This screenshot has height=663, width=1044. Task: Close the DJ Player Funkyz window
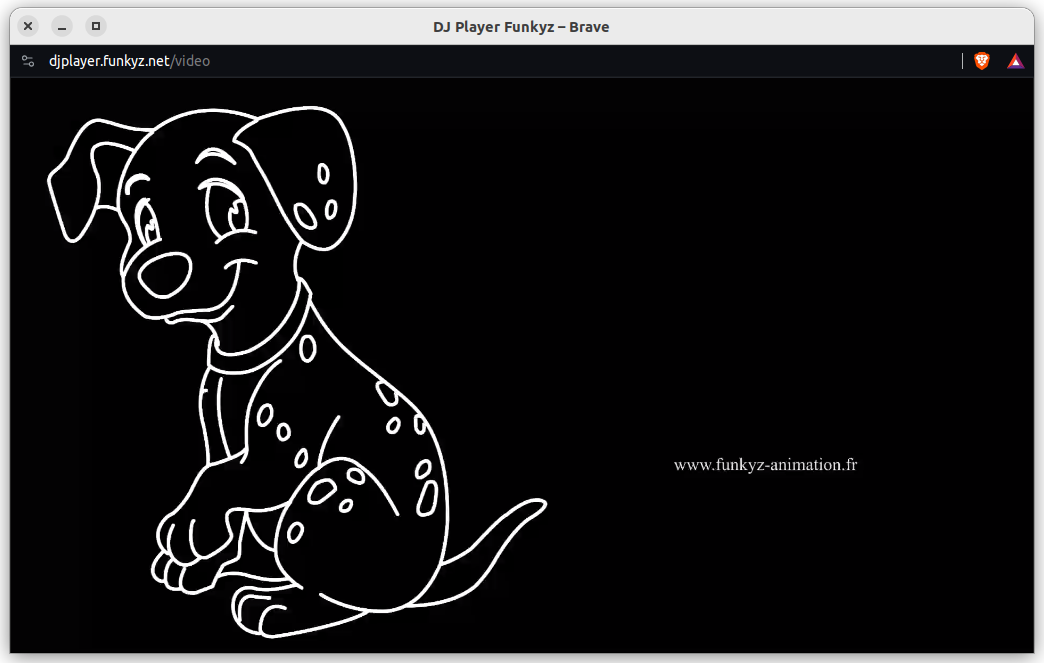[28, 26]
